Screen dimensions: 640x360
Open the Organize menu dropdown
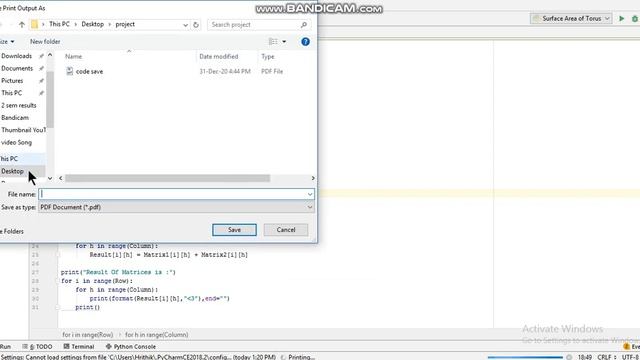pos(7,42)
